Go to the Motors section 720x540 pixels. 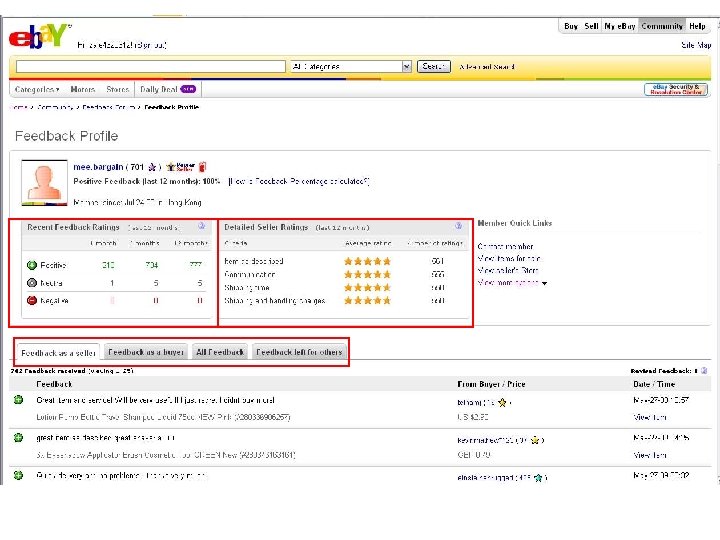(83, 89)
